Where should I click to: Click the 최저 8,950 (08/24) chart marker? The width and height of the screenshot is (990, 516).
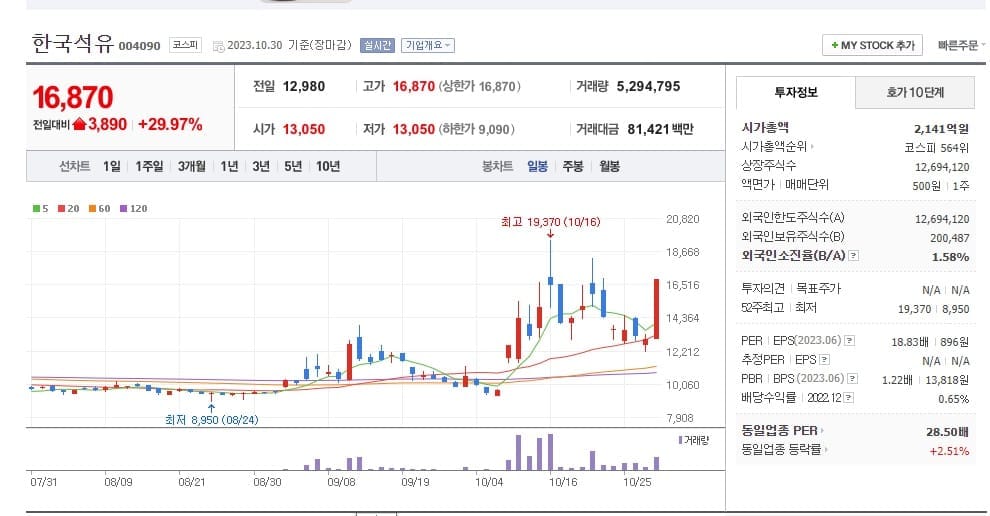pos(212,419)
